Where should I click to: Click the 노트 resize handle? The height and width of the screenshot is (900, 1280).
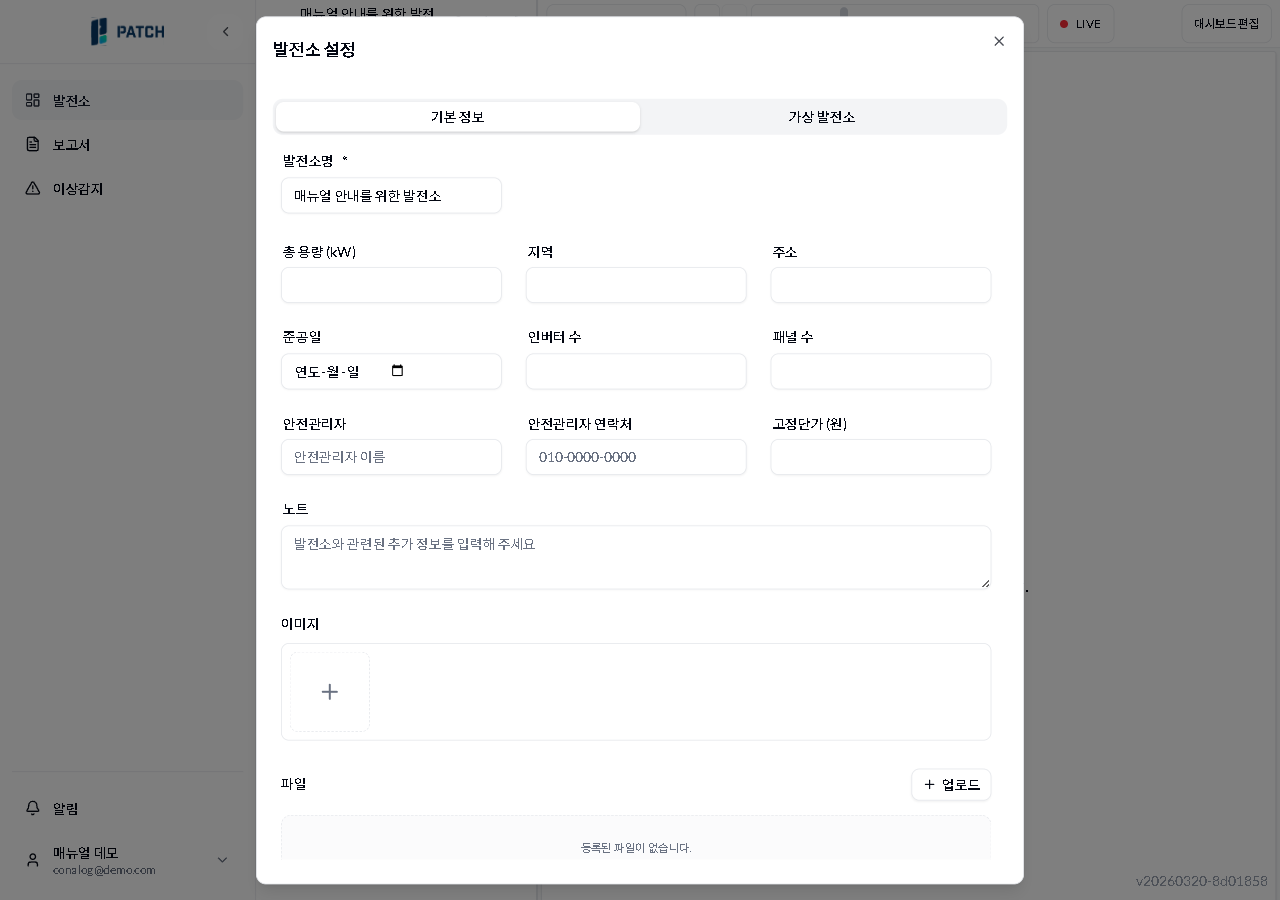tap(984, 585)
